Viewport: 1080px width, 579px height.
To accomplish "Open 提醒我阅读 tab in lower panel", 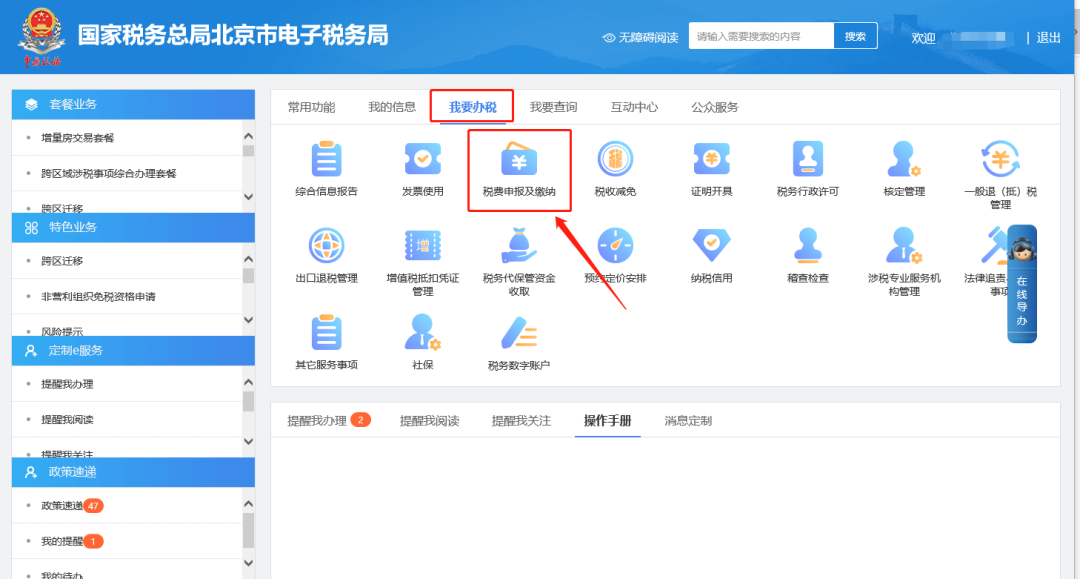I will coord(429,421).
